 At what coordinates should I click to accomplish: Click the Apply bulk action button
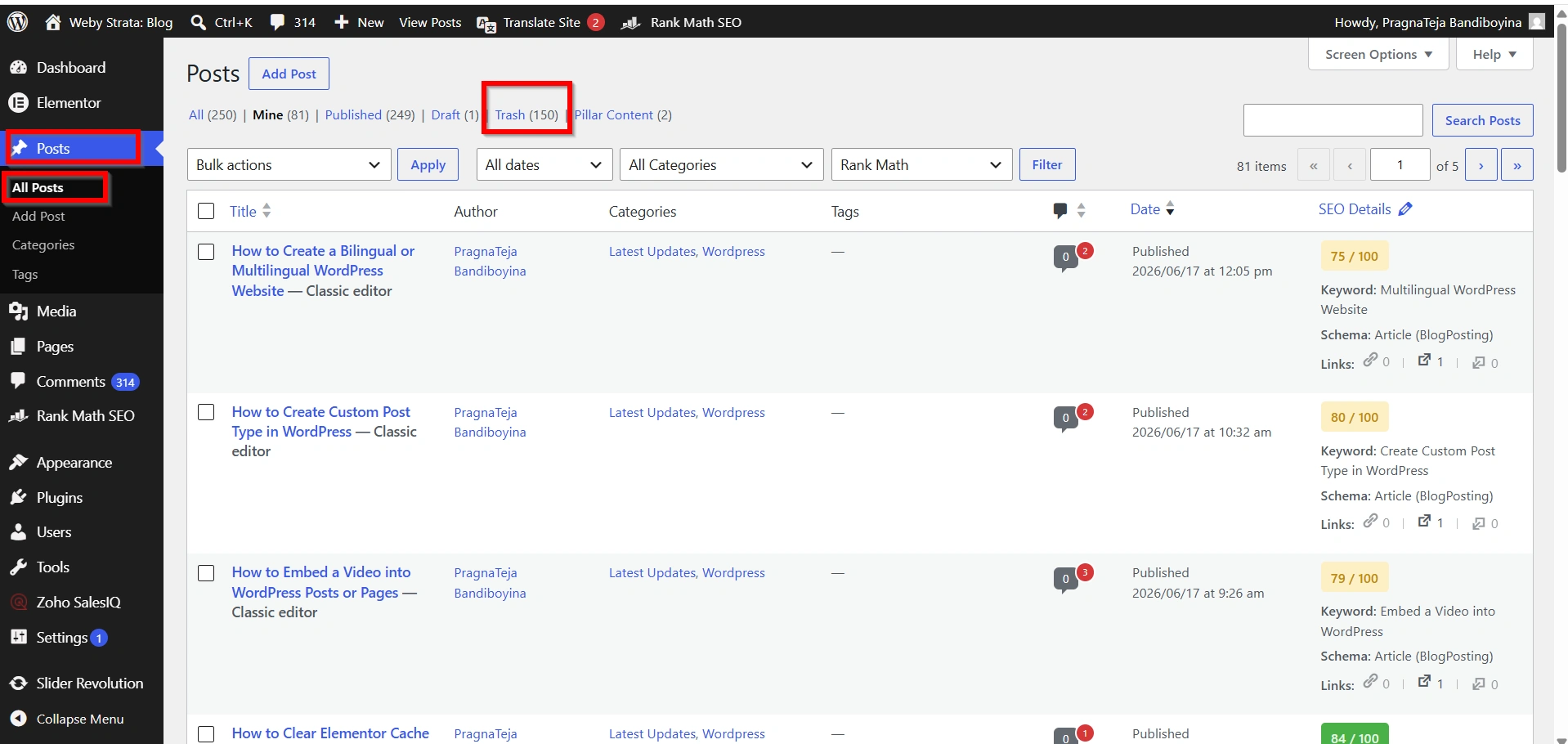(x=428, y=164)
